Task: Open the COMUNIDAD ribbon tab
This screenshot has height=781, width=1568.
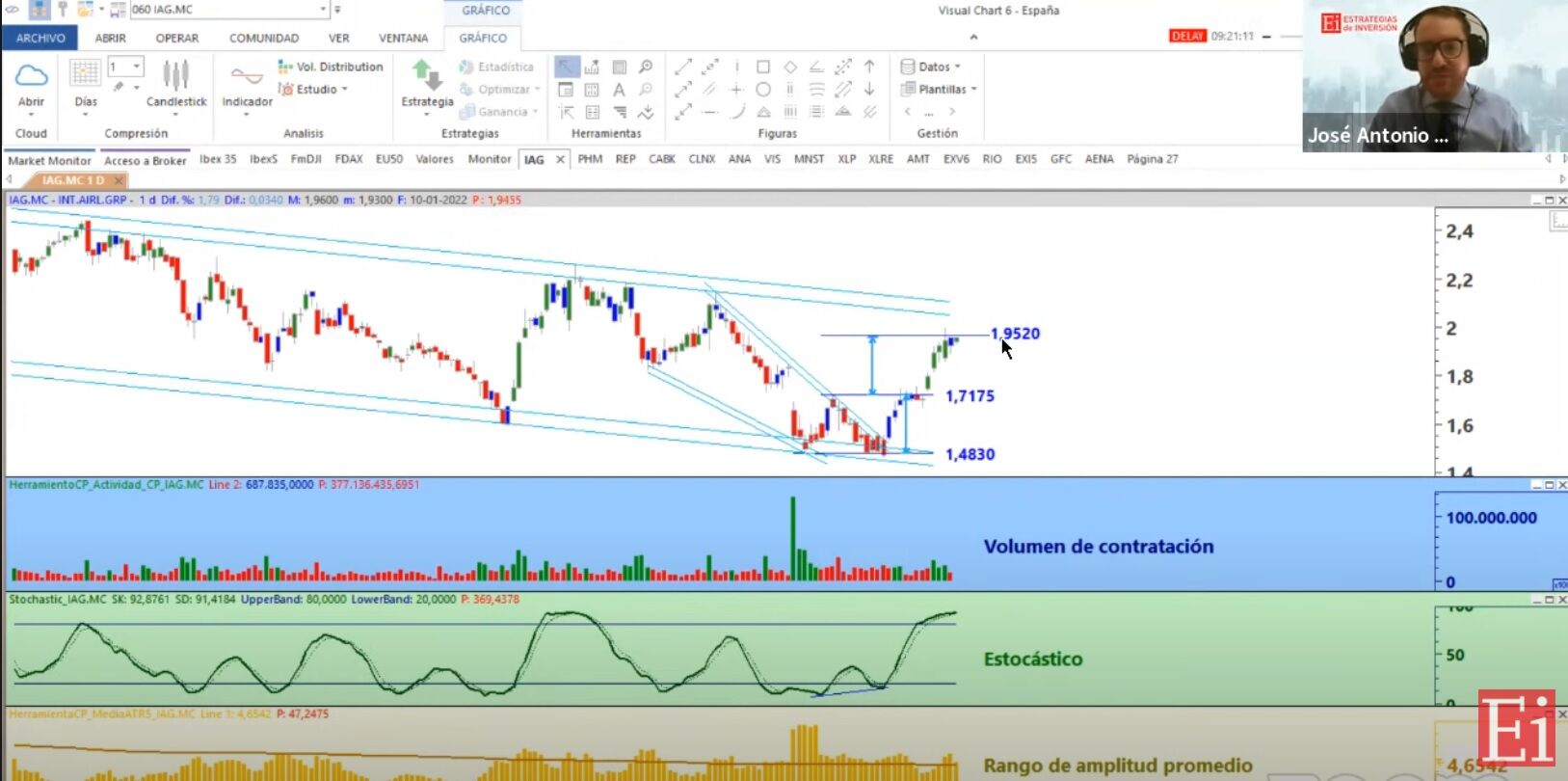Action: coord(263,39)
